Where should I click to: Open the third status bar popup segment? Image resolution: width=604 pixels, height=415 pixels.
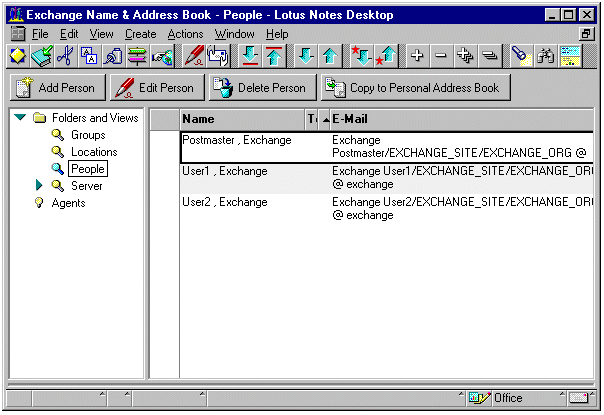[169, 398]
